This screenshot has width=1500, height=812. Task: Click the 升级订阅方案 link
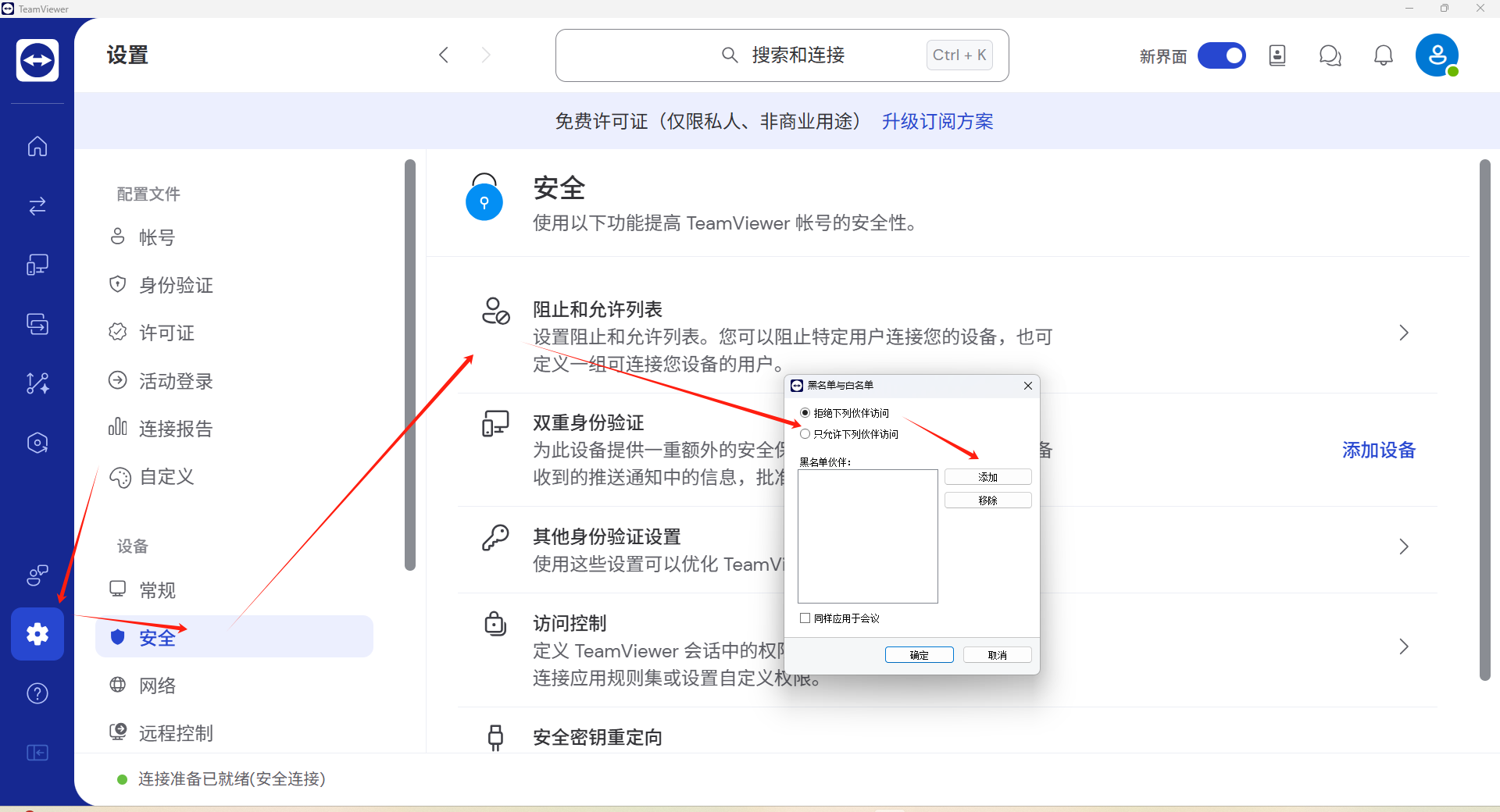pos(937,122)
